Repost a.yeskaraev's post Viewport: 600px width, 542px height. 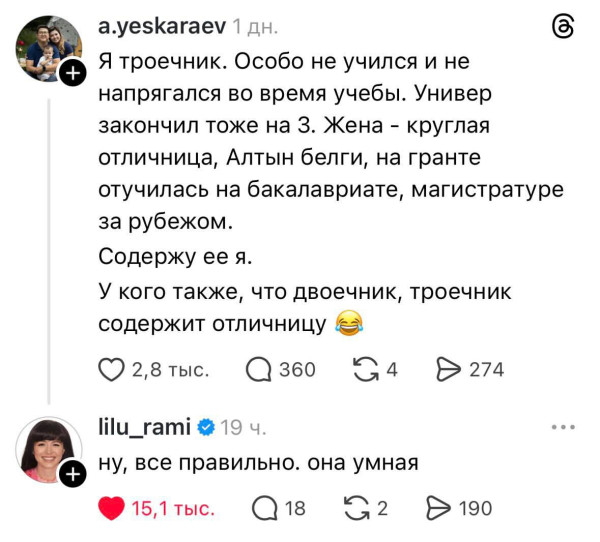[x=368, y=370]
